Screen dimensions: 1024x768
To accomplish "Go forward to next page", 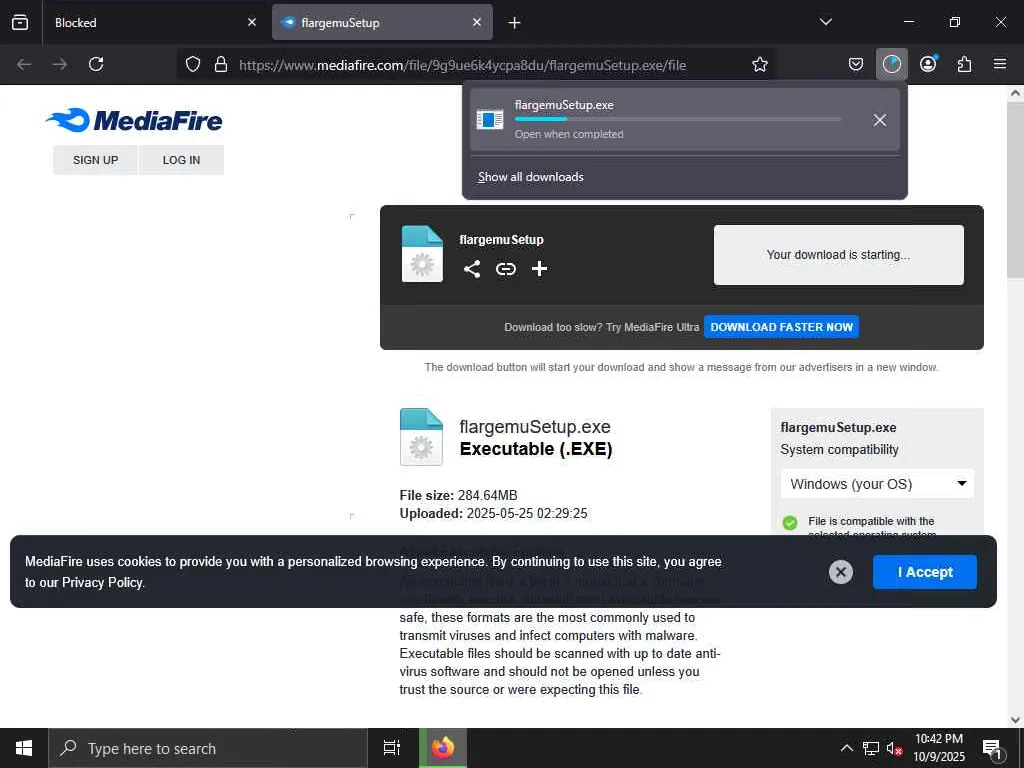I will click(x=60, y=64).
